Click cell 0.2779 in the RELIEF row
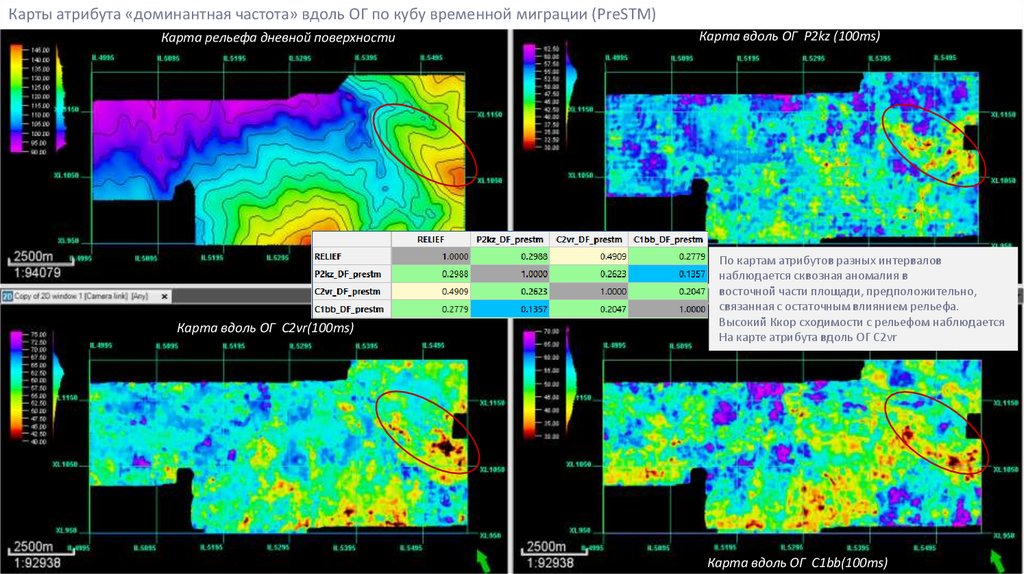The height and width of the screenshot is (574, 1024). point(667,257)
